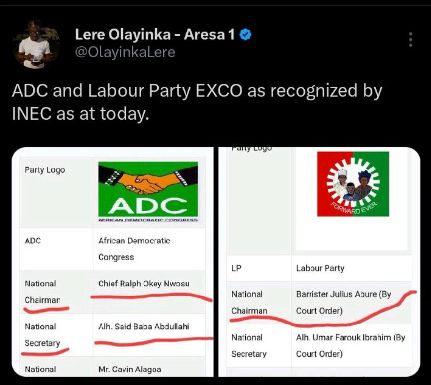Select the tweet text about INEC
The width and height of the screenshot is (431, 385).
[197, 102]
